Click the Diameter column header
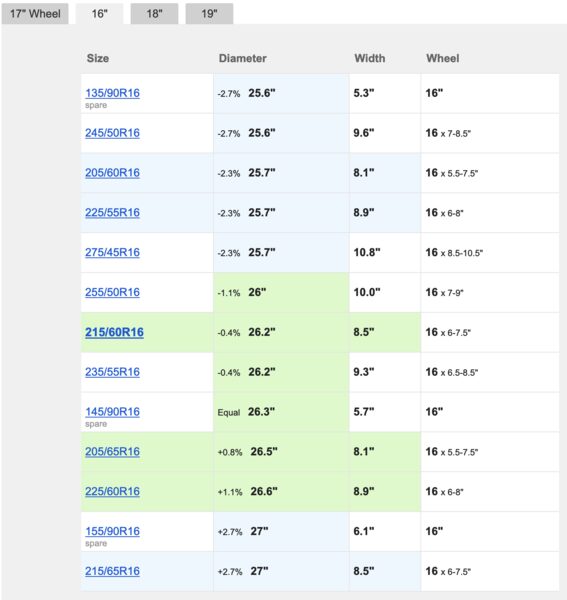The image size is (567, 600). (243, 58)
